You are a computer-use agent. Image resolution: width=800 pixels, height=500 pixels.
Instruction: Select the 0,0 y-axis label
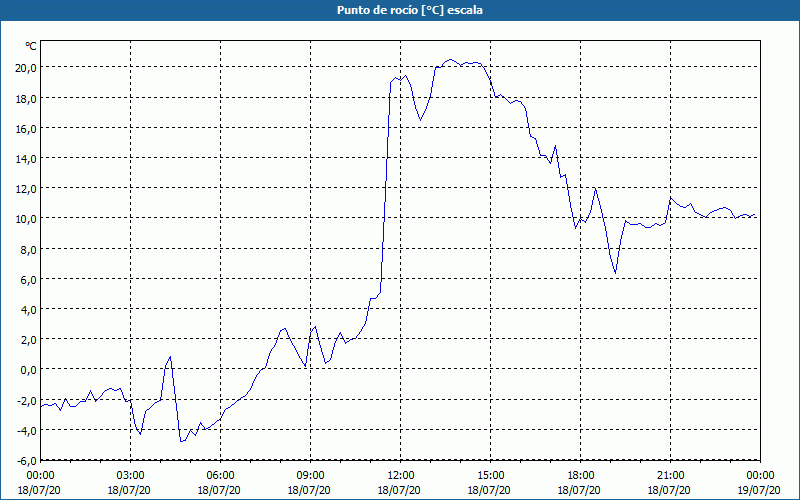tap(28, 370)
